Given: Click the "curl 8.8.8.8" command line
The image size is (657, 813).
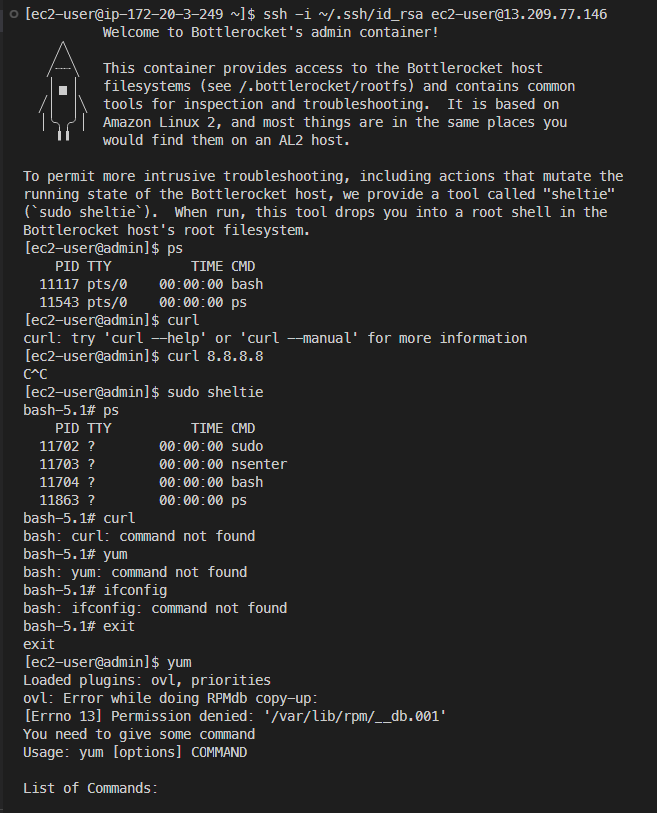Looking at the screenshot, I should pyautogui.click(x=215, y=356).
